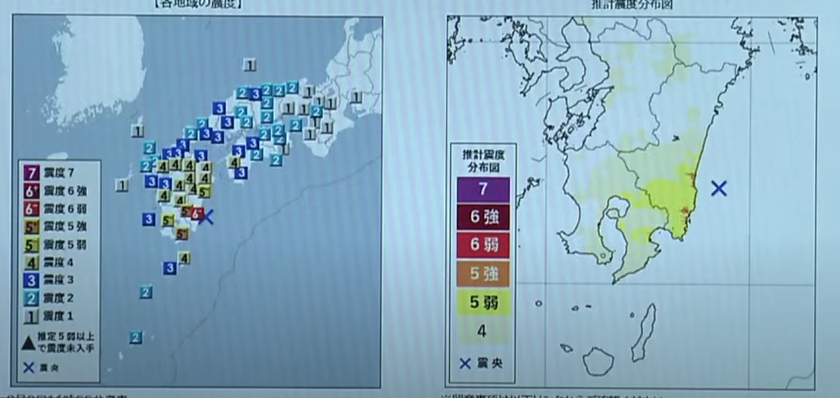
Task: Click the red hotspot on the right map coast
Action: coord(686,211)
